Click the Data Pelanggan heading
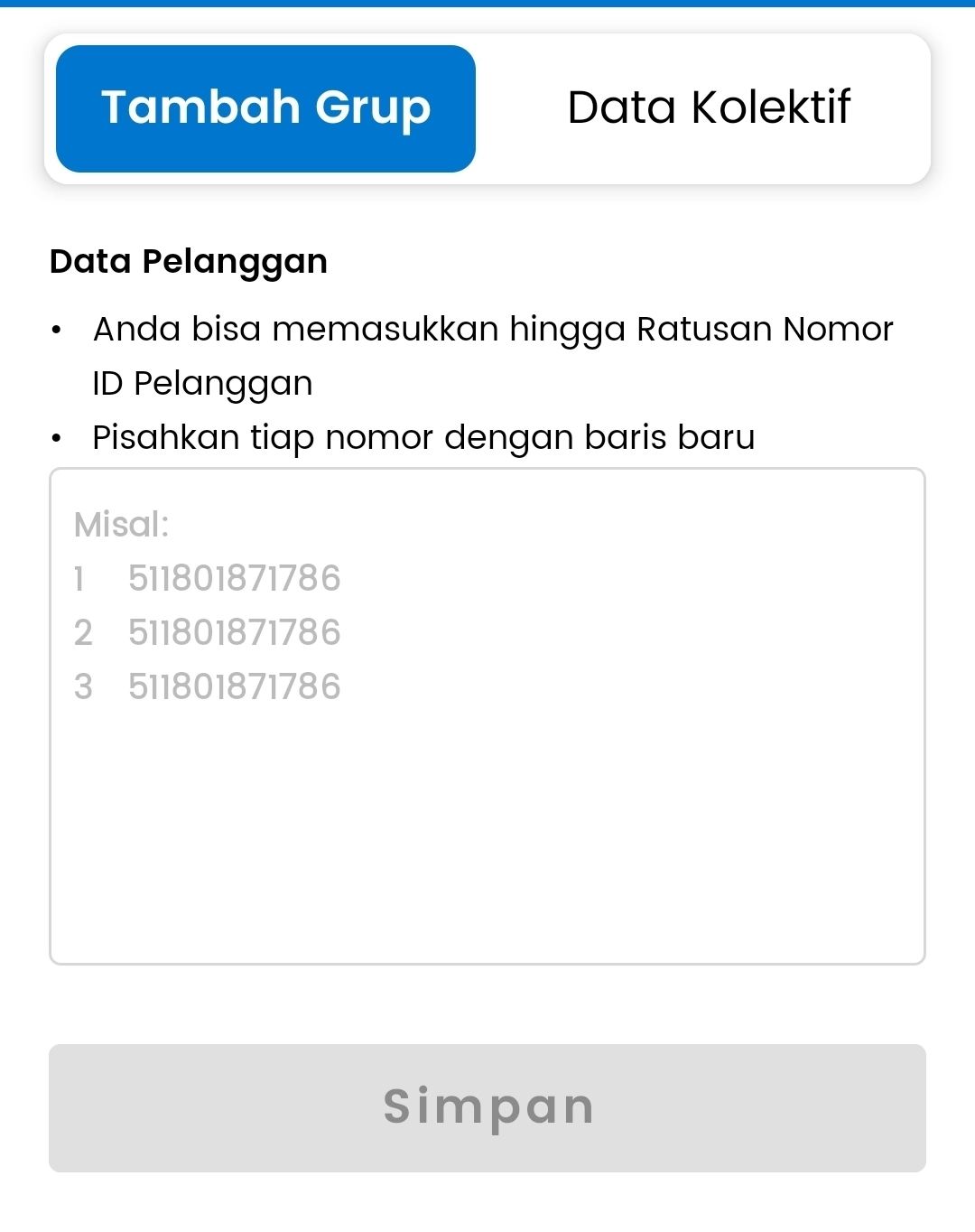The height and width of the screenshot is (1232, 975). [189, 261]
